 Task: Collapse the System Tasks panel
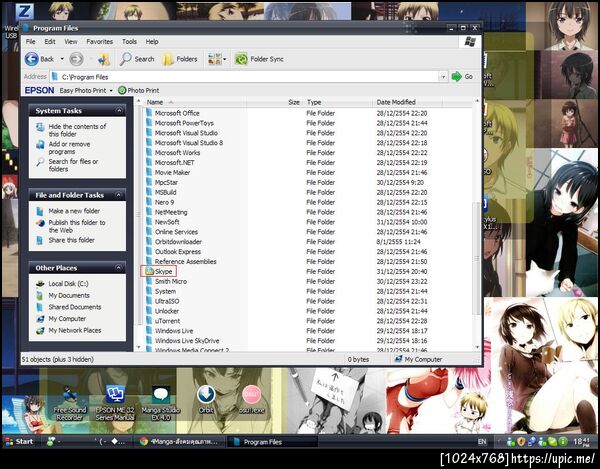(x=119, y=111)
